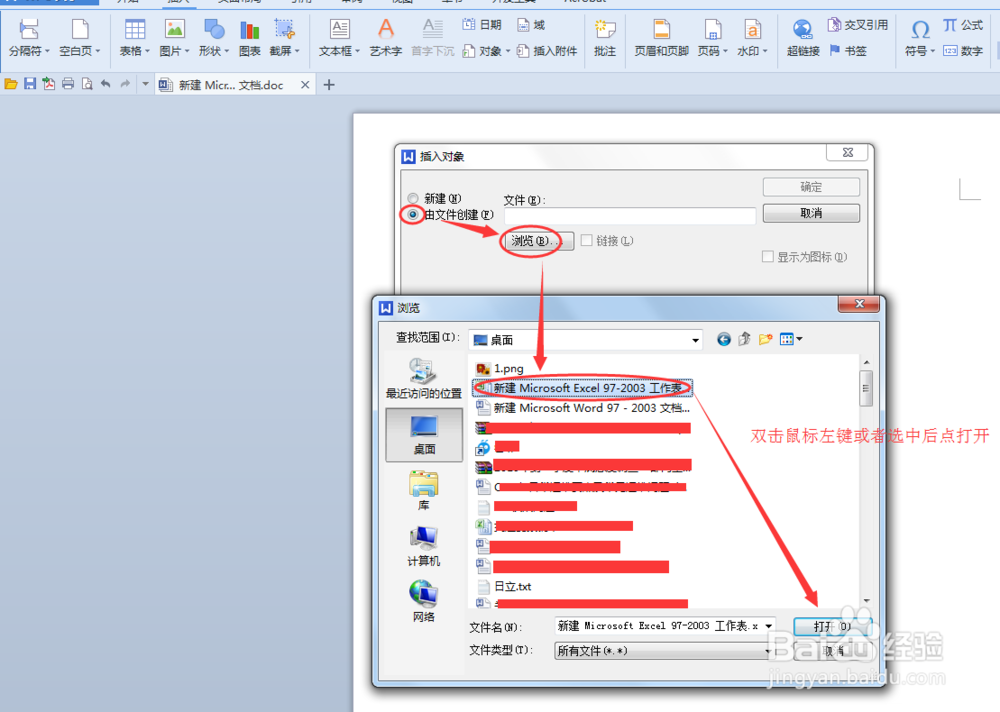Click the 文件 path input field

coord(629,215)
